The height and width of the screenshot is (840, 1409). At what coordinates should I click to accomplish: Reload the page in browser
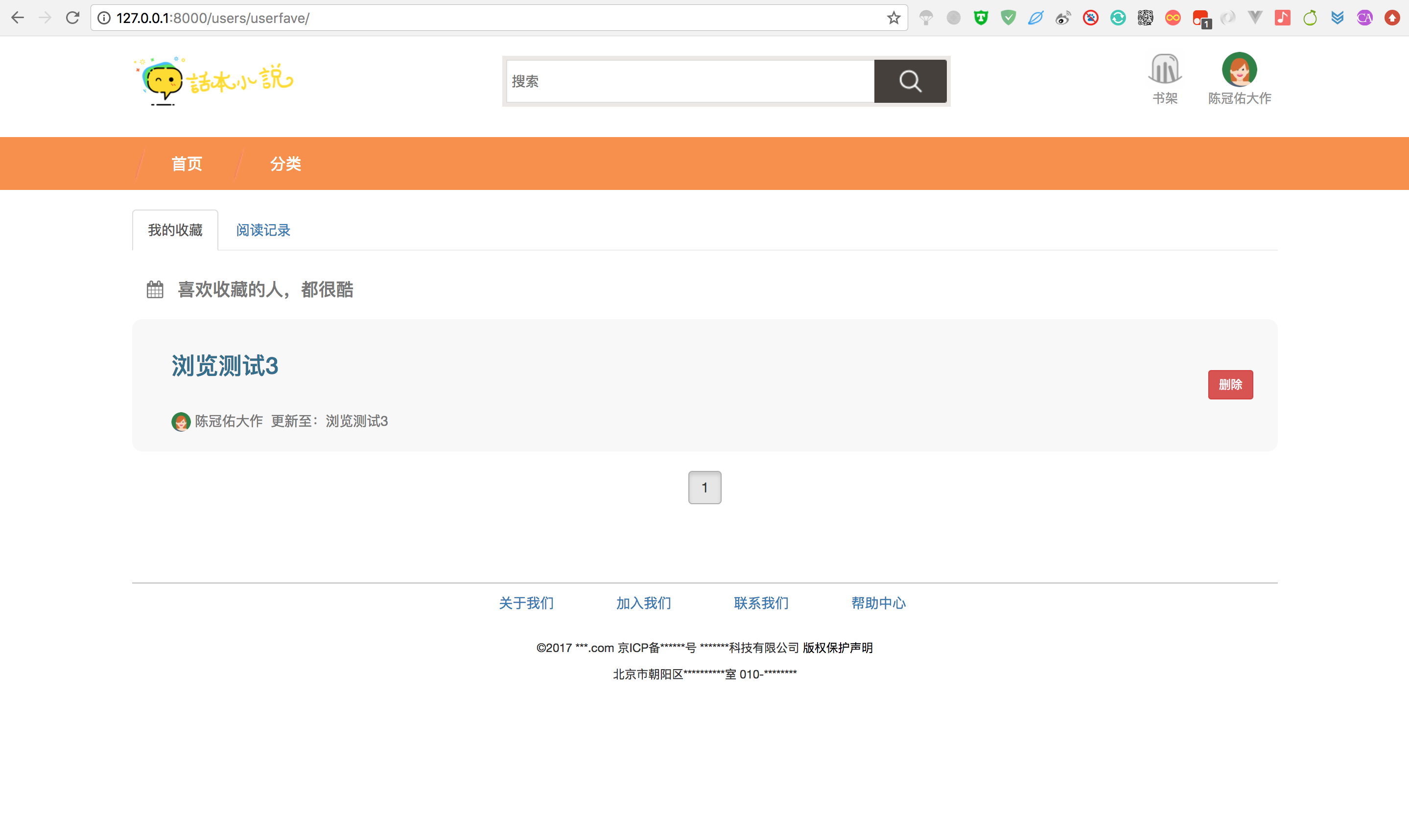pyautogui.click(x=72, y=18)
